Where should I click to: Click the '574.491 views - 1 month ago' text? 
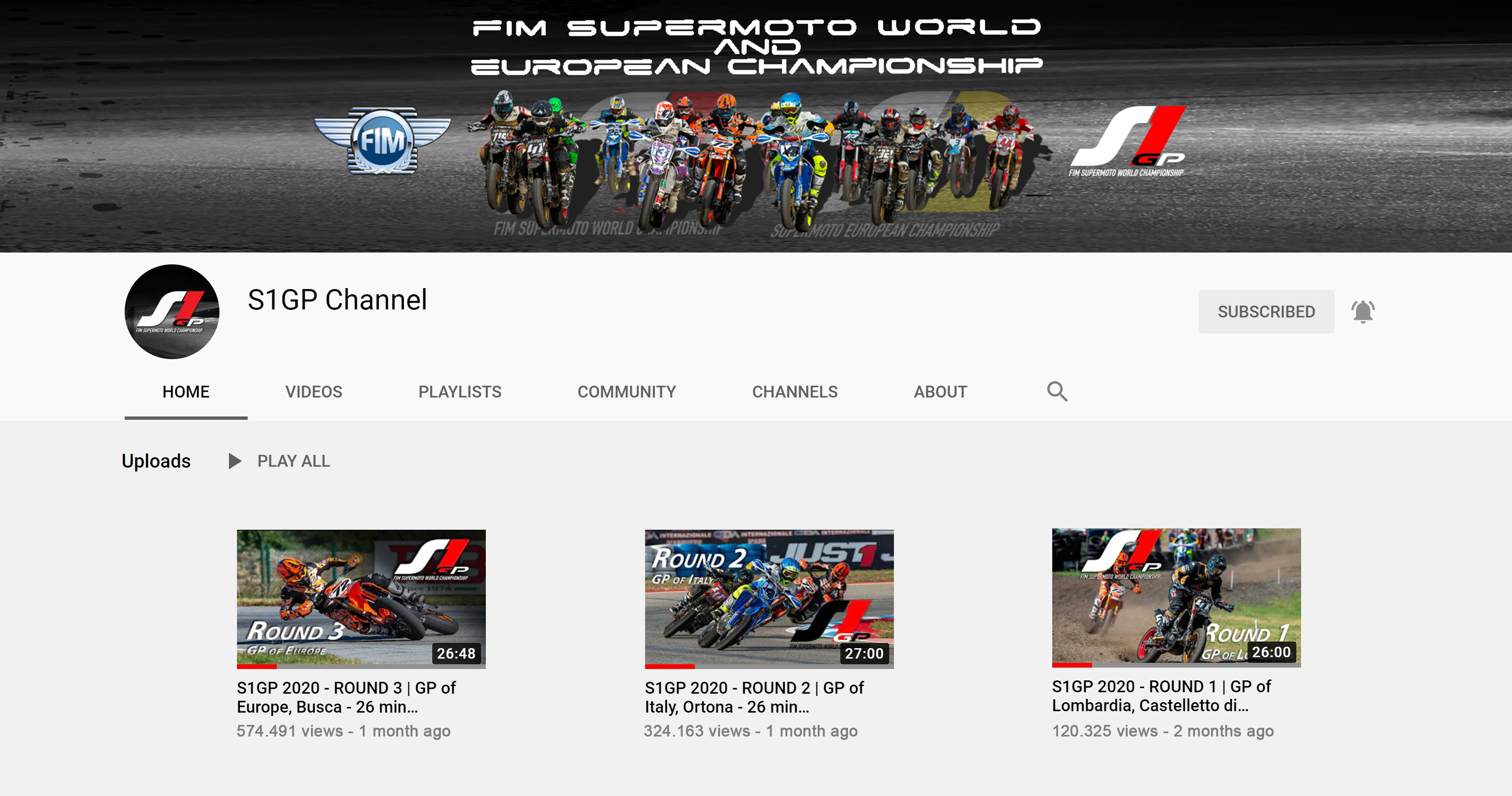tap(343, 732)
